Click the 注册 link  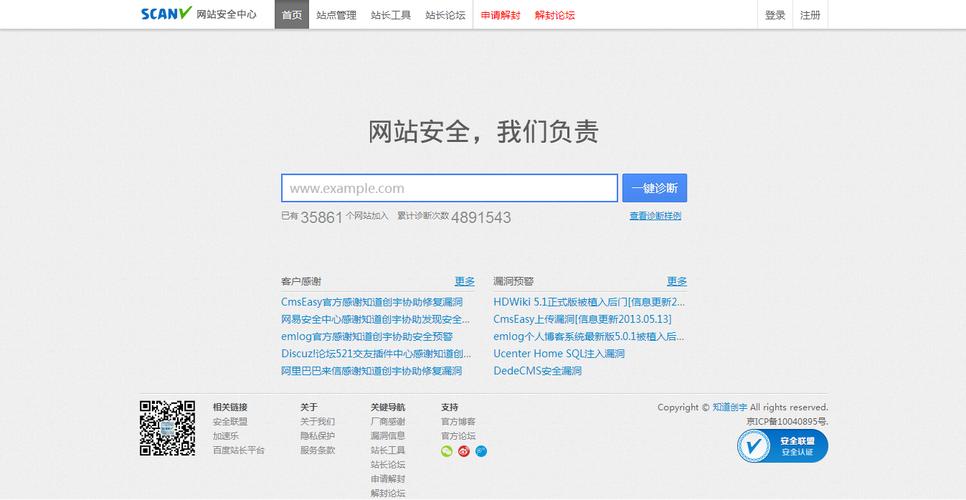click(x=810, y=15)
